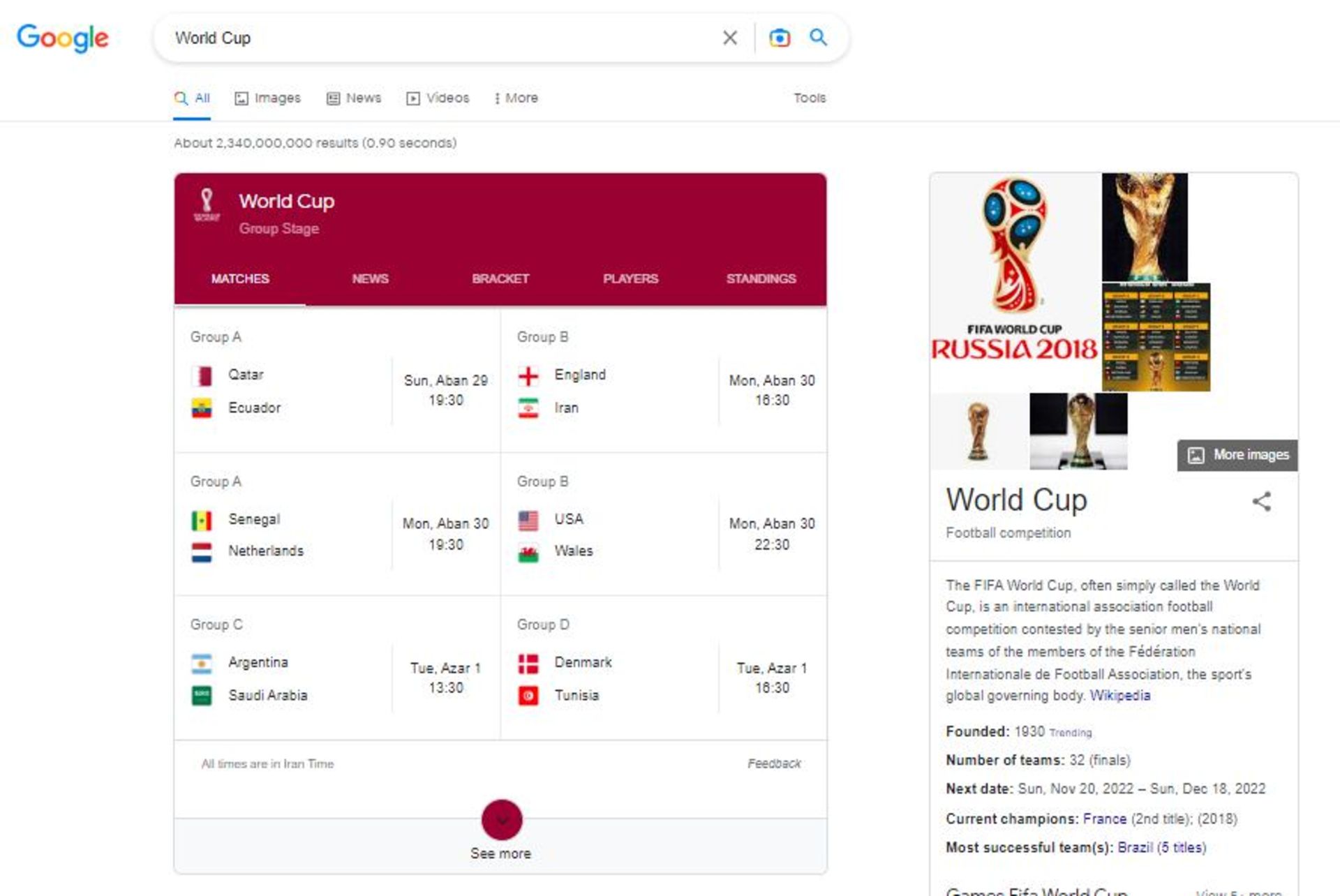Click the Senegal flag icon

(x=202, y=521)
